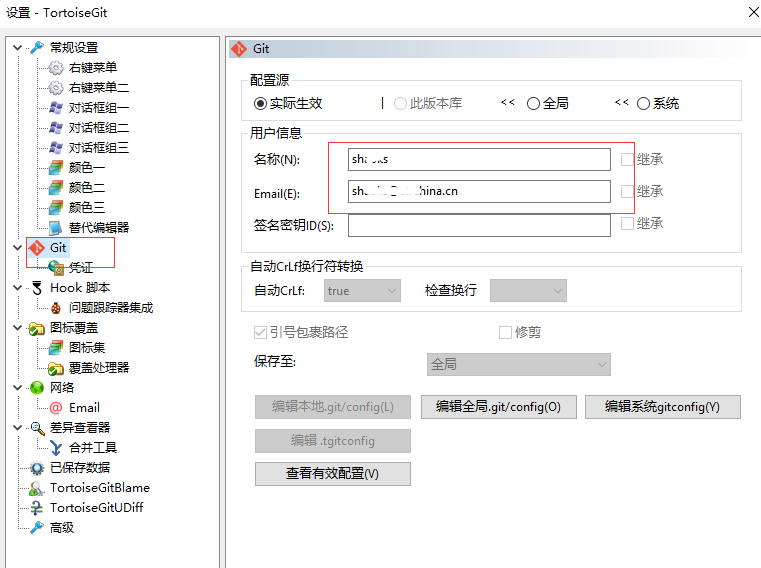Click 编辑系统gitconfig(Y) button
The width and height of the screenshot is (761, 568).
pos(662,407)
